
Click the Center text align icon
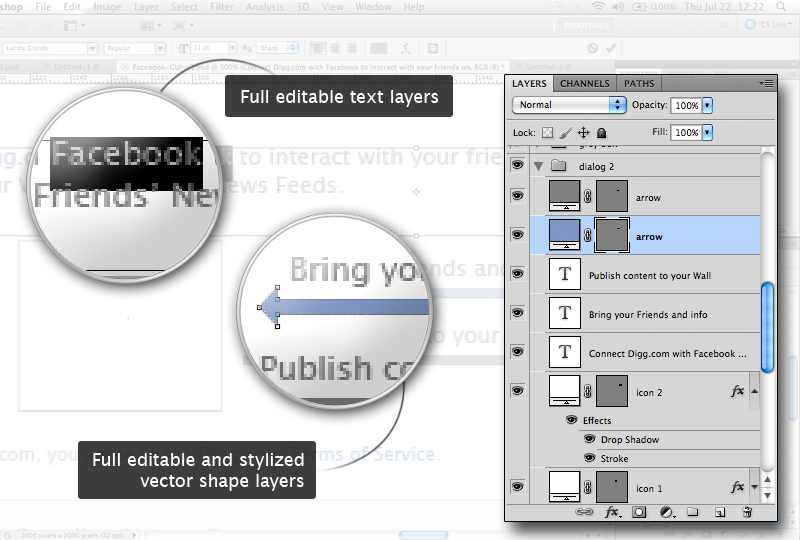coord(335,48)
